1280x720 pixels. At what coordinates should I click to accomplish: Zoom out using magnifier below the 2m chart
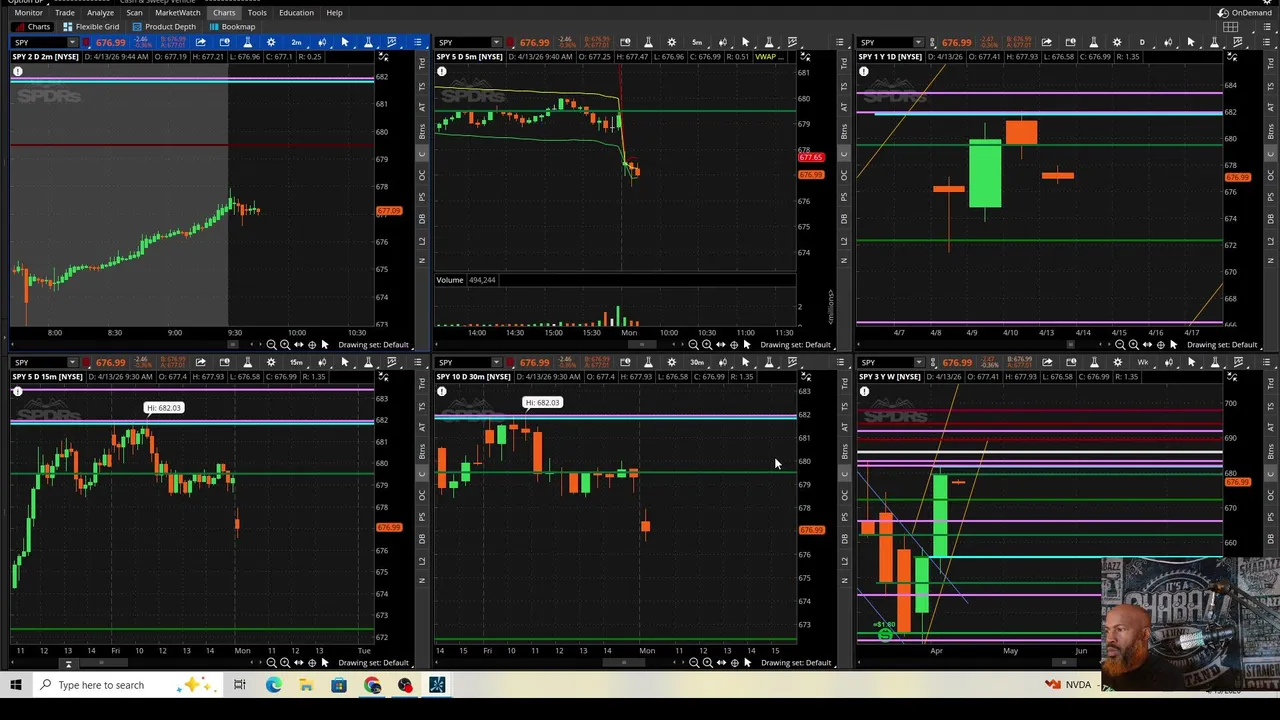tap(271, 344)
